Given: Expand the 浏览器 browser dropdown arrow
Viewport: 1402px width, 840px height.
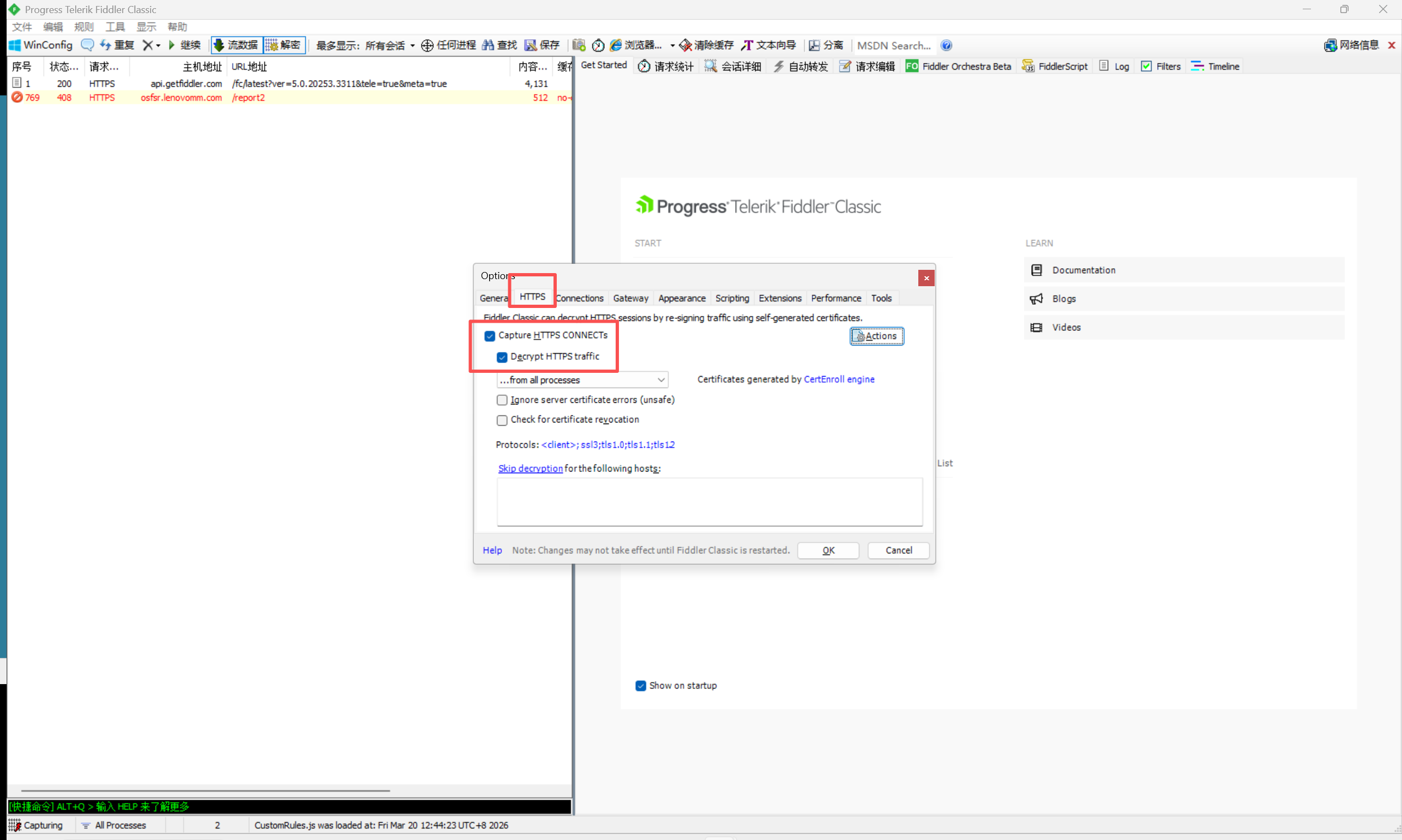Looking at the screenshot, I should point(672,45).
